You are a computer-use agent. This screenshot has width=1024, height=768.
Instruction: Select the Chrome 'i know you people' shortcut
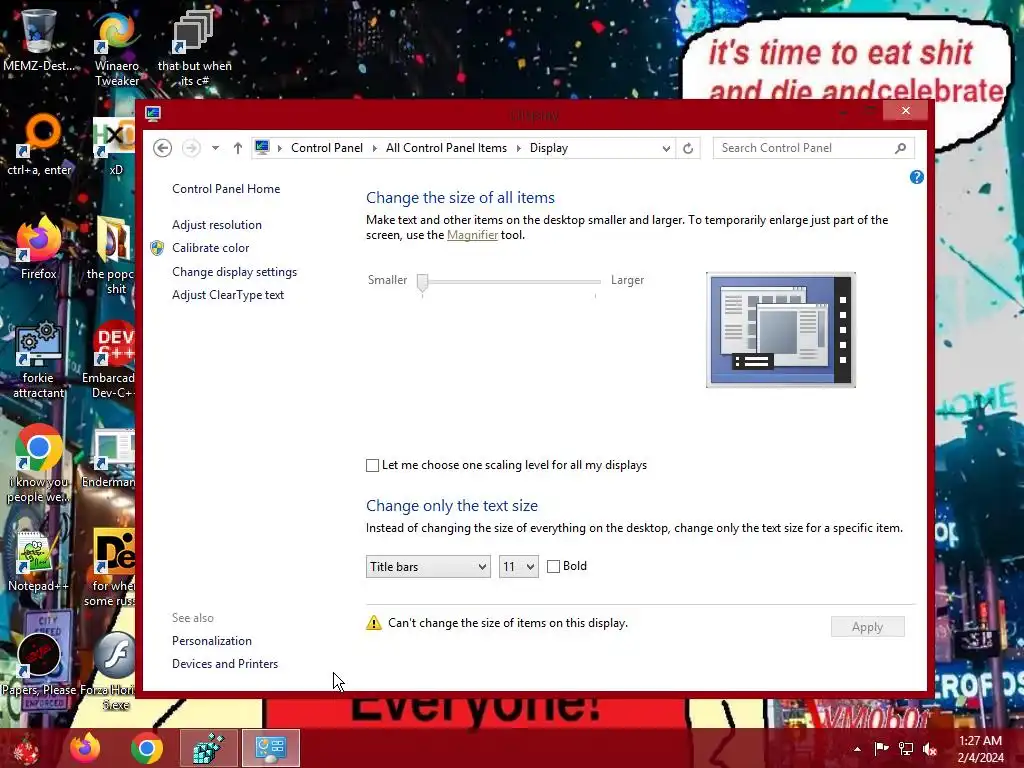point(39,464)
